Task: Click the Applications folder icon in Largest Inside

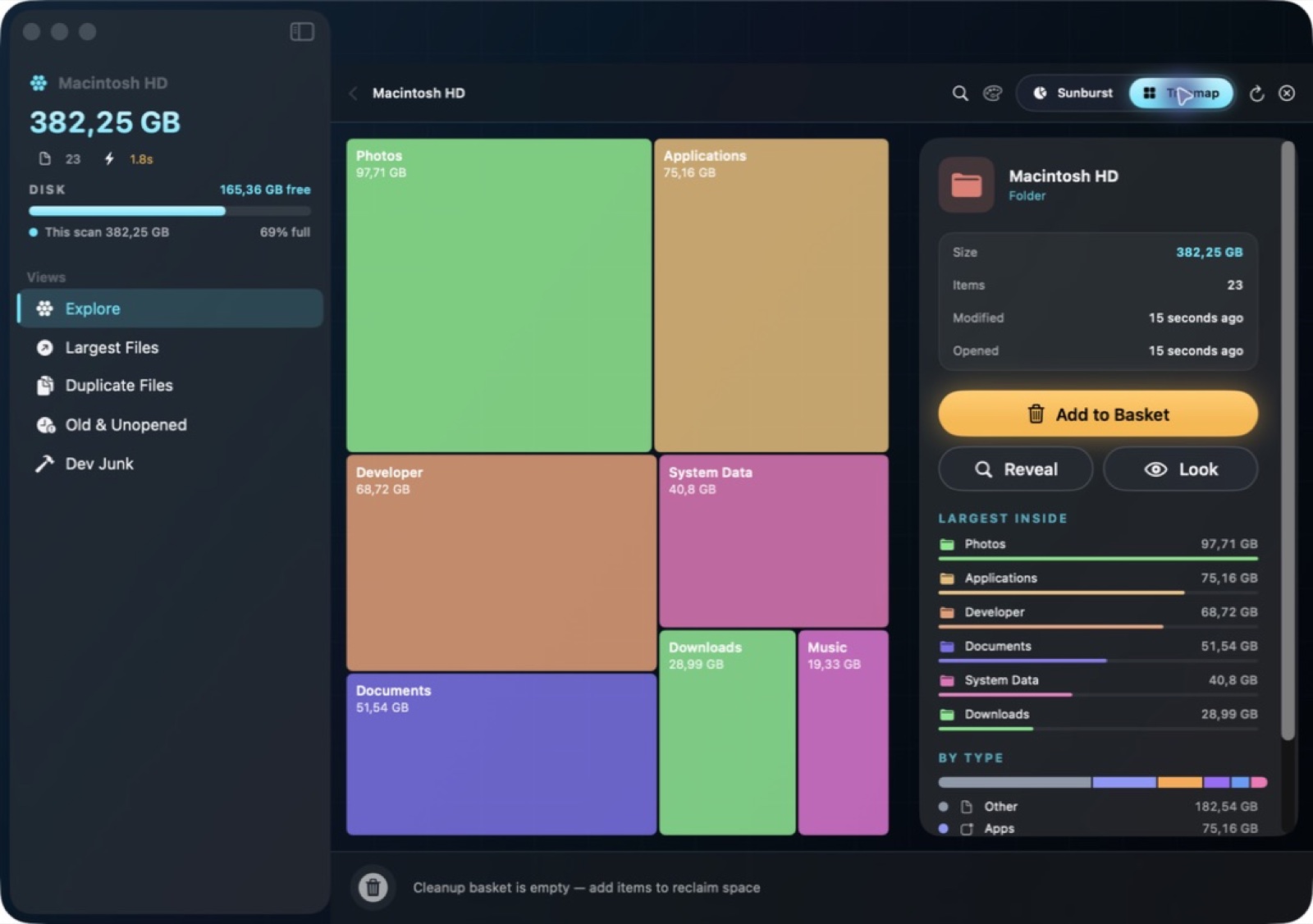Action: [x=947, y=579]
